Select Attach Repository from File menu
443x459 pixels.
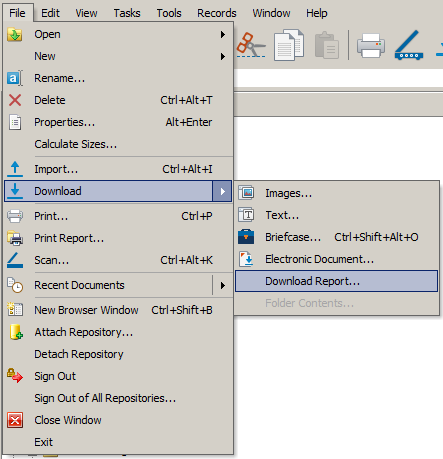coord(118,332)
